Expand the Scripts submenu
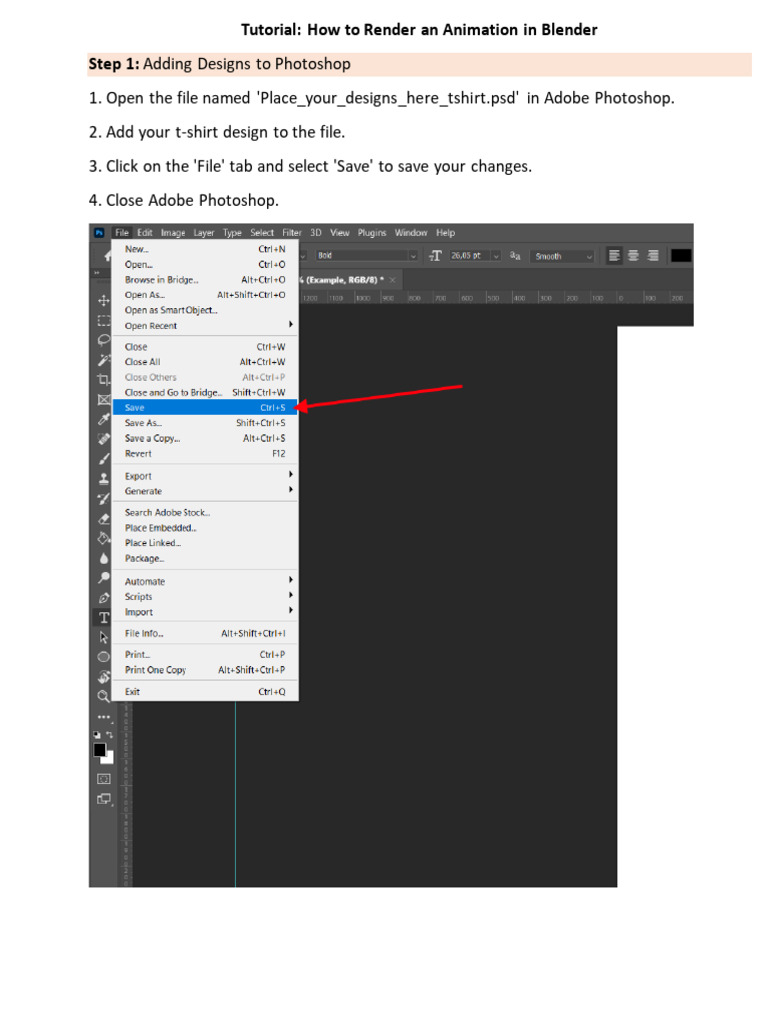Screen dimensions: 768x1024 point(205,596)
